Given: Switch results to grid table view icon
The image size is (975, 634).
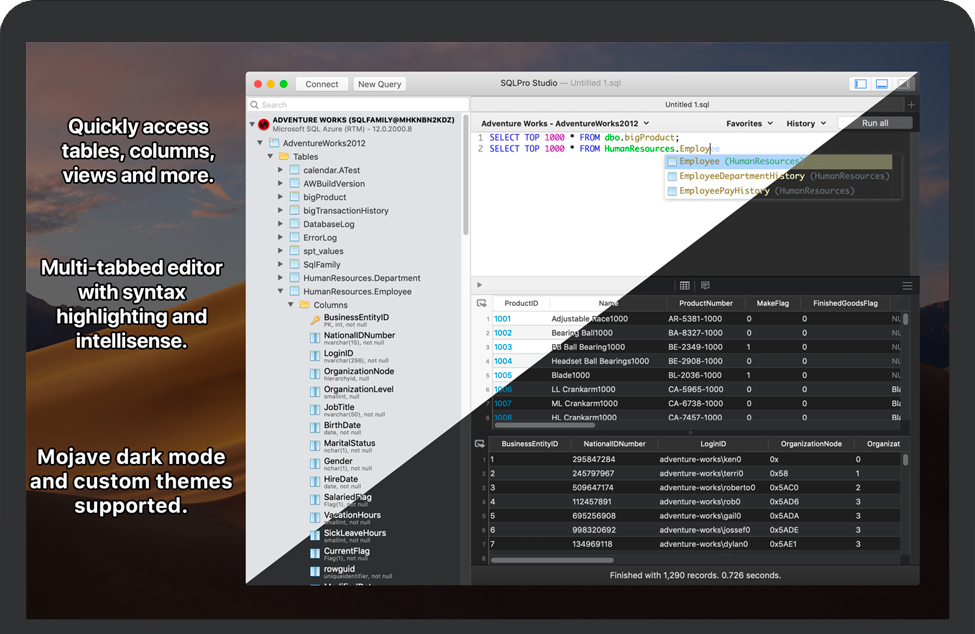Looking at the screenshot, I should coord(685,286).
